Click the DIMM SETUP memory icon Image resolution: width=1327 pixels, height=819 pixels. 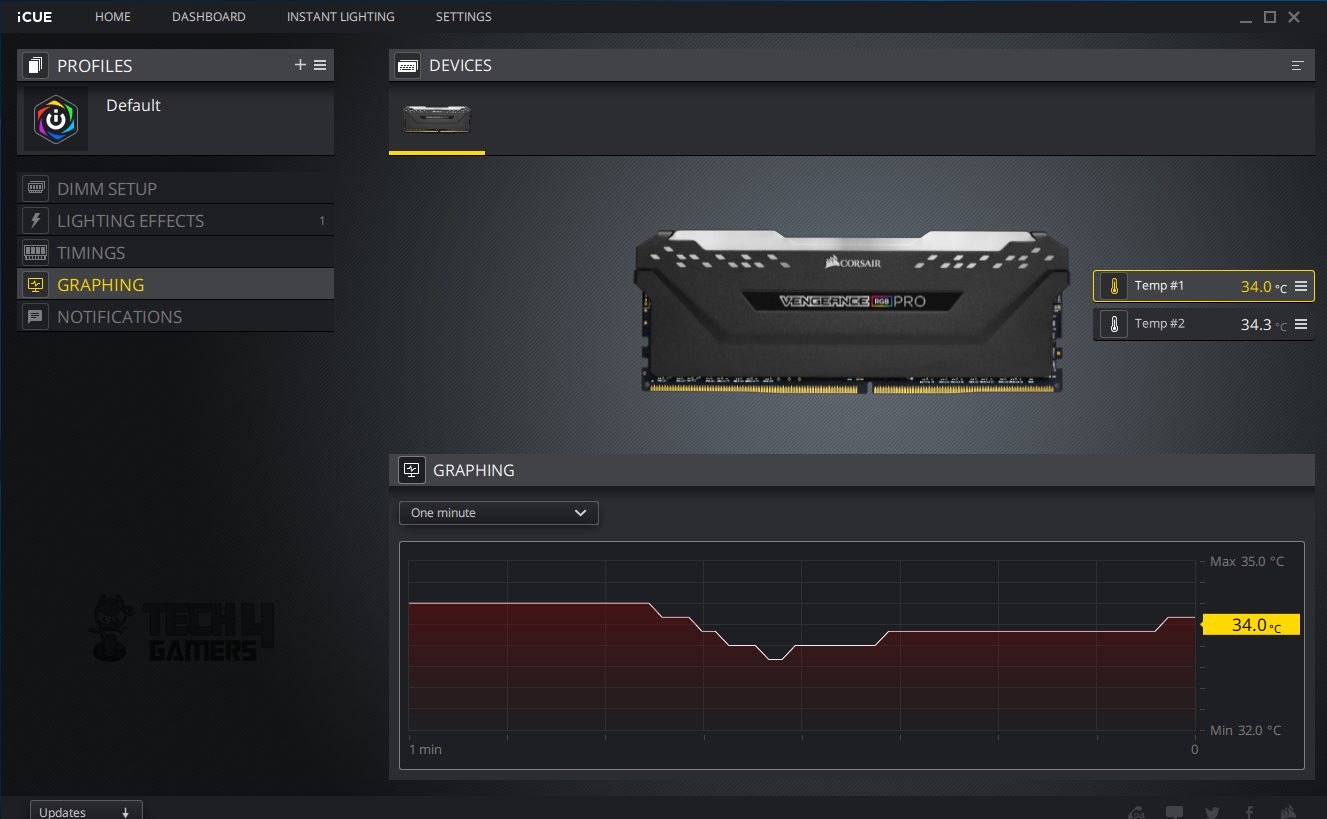pos(35,188)
